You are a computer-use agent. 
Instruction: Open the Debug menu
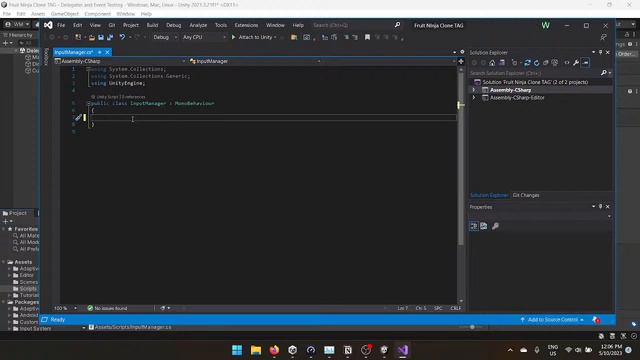pos(173,25)
